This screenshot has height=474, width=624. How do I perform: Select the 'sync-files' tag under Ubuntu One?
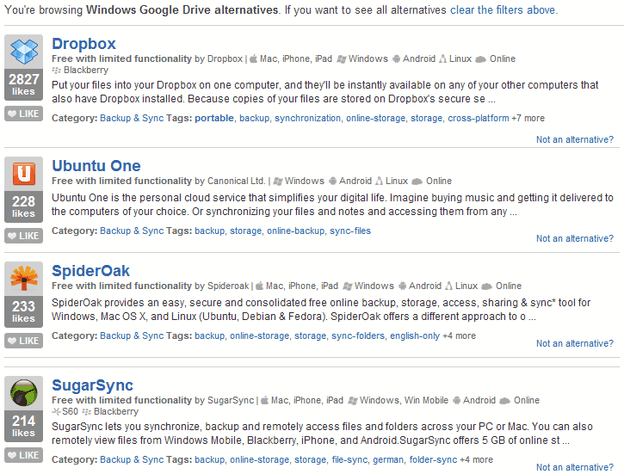tap(350, 230)
